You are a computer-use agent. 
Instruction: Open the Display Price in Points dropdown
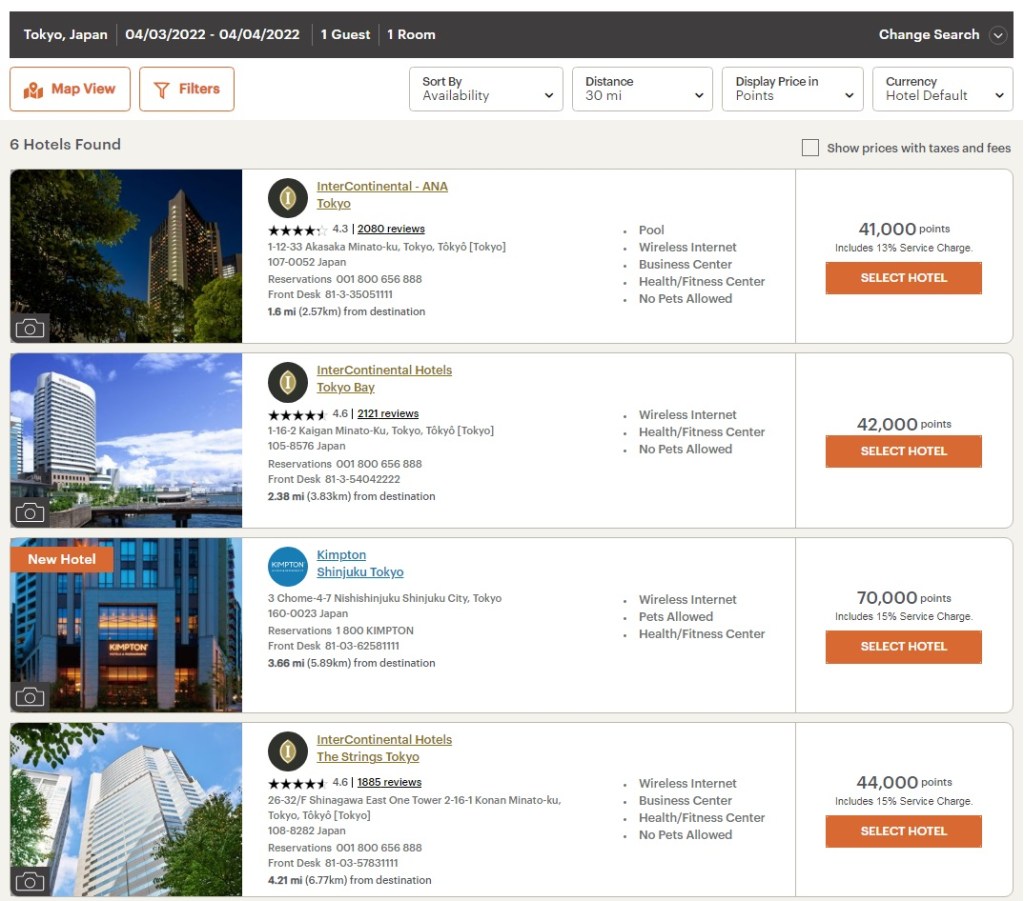[792, 89]
